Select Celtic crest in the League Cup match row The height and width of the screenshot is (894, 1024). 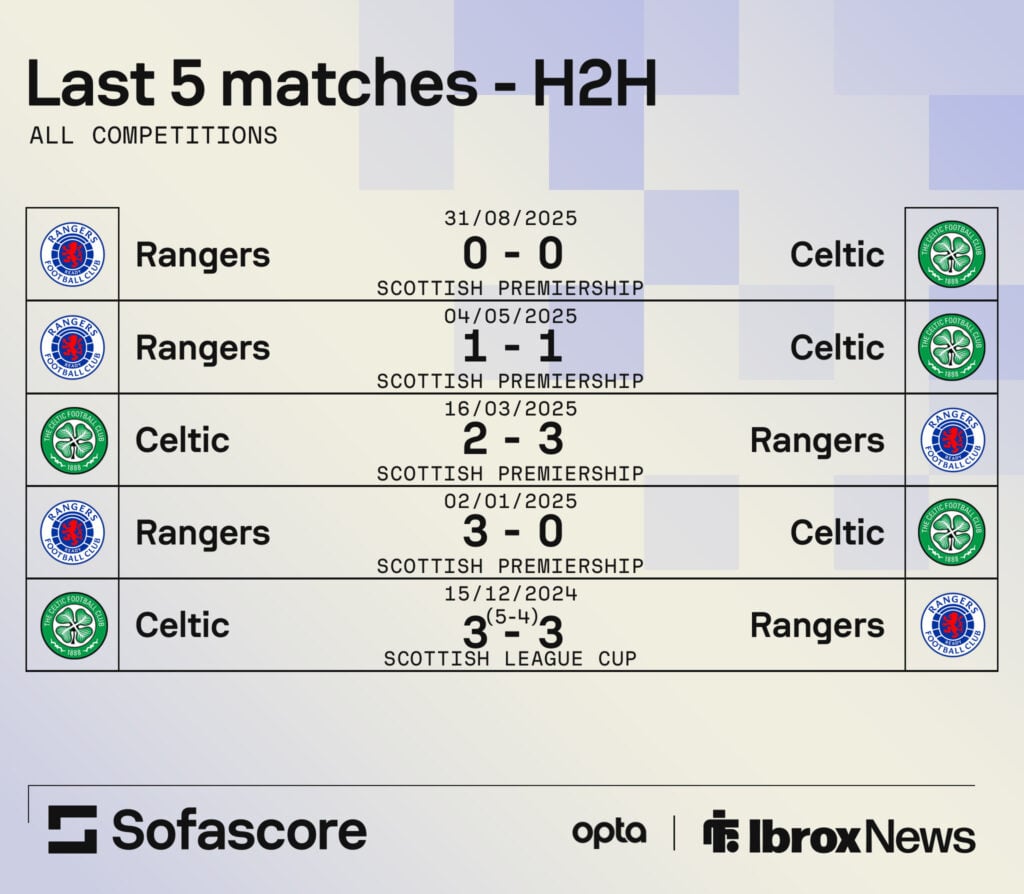click(73, 625)
